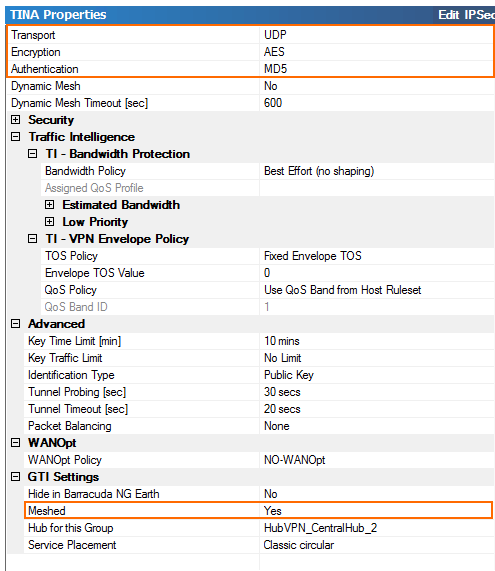The width and height of the screenshot is (495, 571).
Task: Open the Authentication MD5 value field
Action: click(x=376, y=69)
